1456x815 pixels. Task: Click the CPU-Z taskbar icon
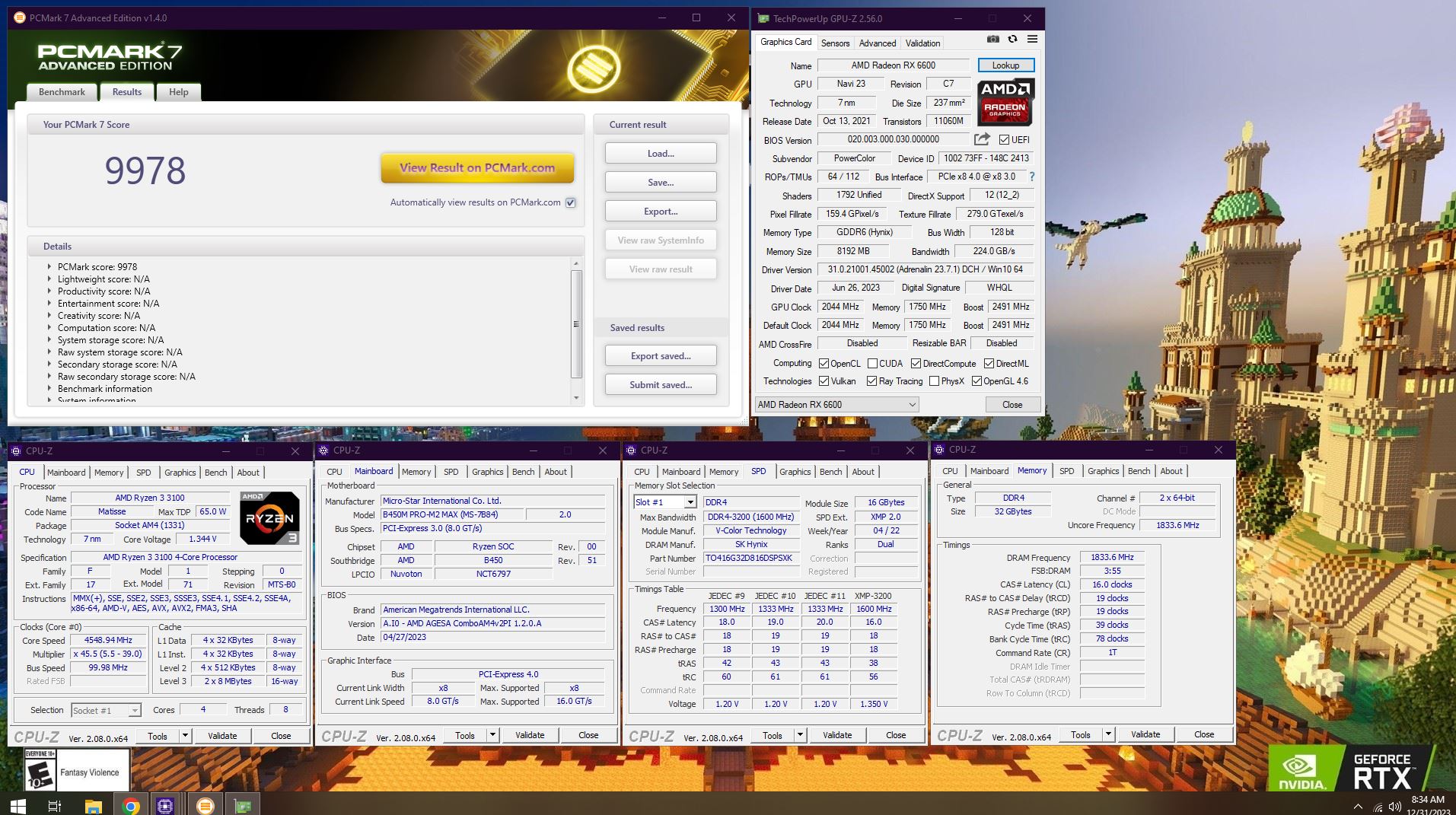[x=165, y=805]
